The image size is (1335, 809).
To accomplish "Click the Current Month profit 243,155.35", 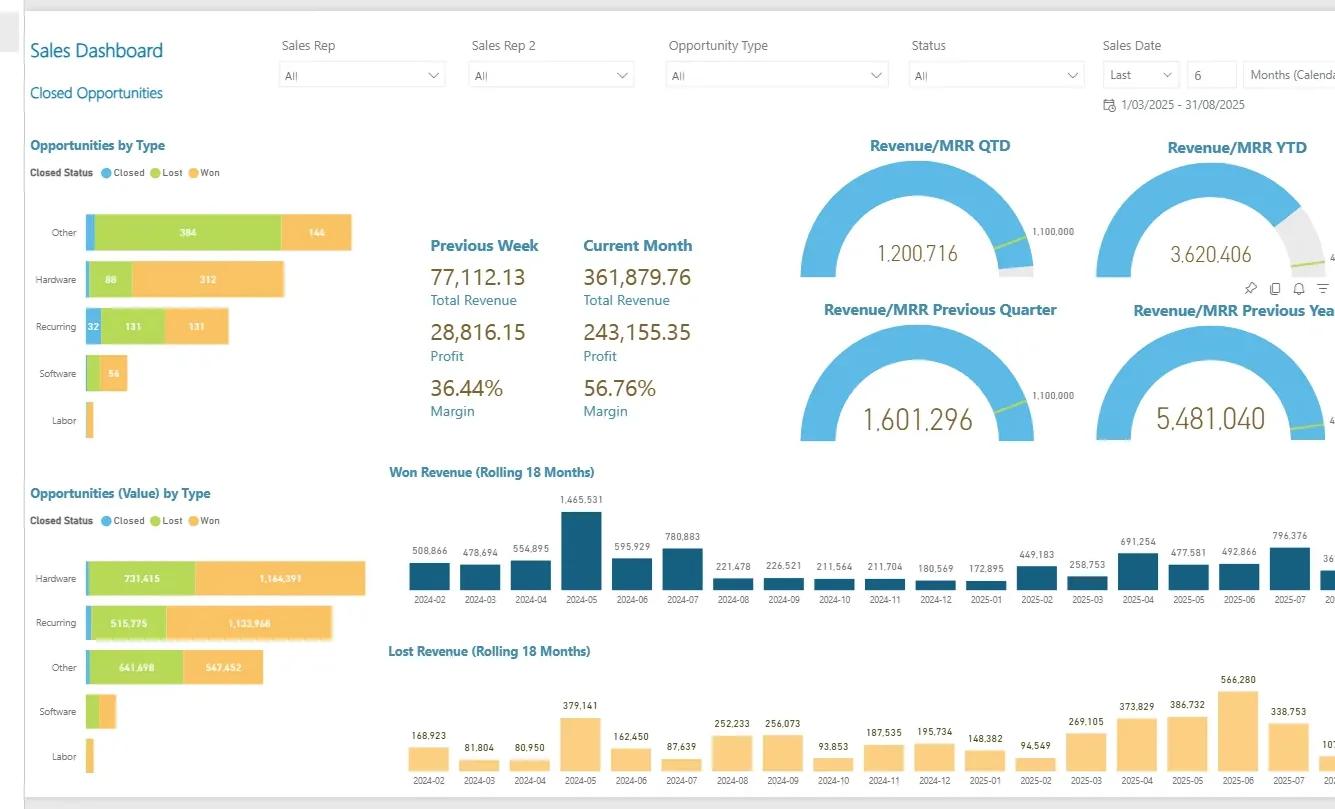I will pos(637,332).
